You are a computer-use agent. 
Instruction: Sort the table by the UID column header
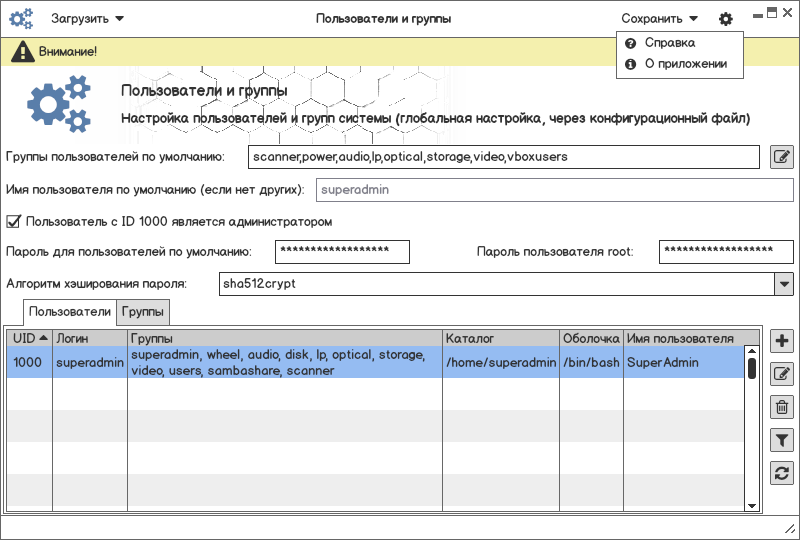29,338
